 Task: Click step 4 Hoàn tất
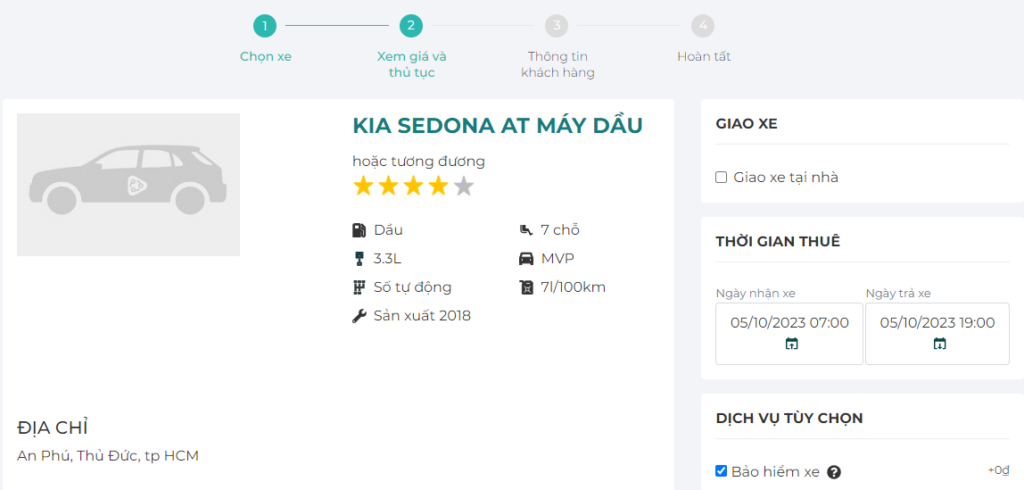[703, 26]
